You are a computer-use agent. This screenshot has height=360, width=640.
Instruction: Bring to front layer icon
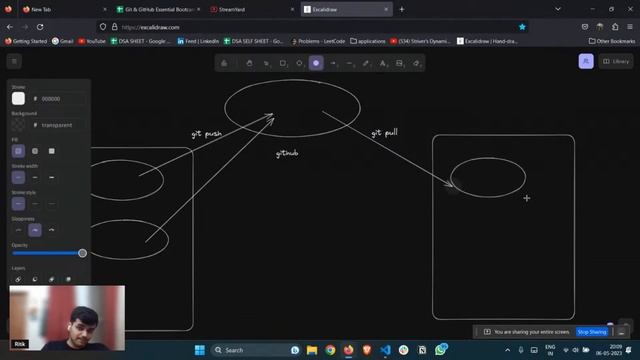[68, 279]
